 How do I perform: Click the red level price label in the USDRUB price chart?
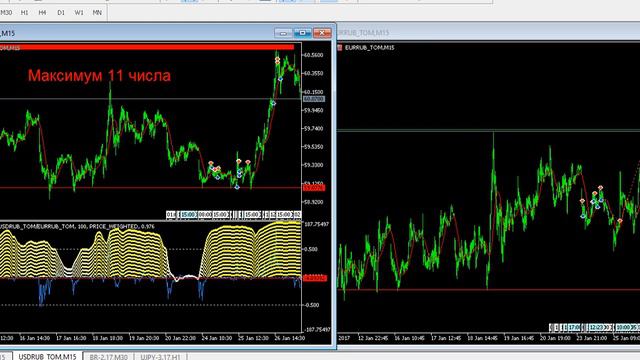point(314,188)
